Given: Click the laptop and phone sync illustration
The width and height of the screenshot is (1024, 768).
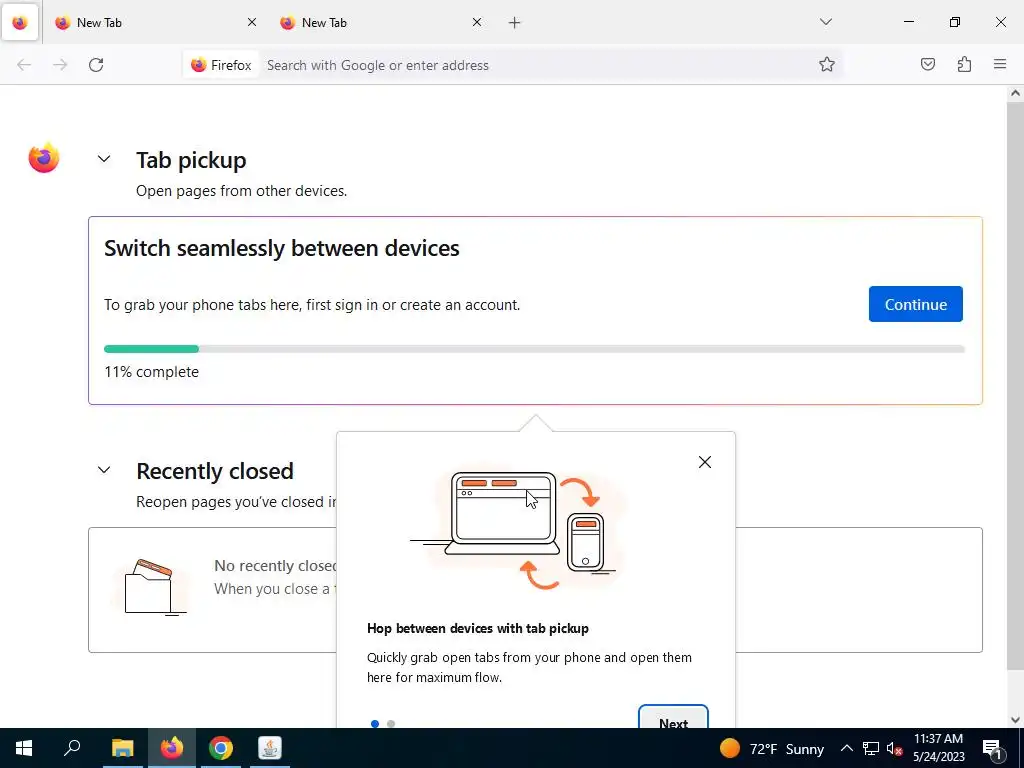Looking at the screenshot, I should pyautogui.click(x=517, y=529).
